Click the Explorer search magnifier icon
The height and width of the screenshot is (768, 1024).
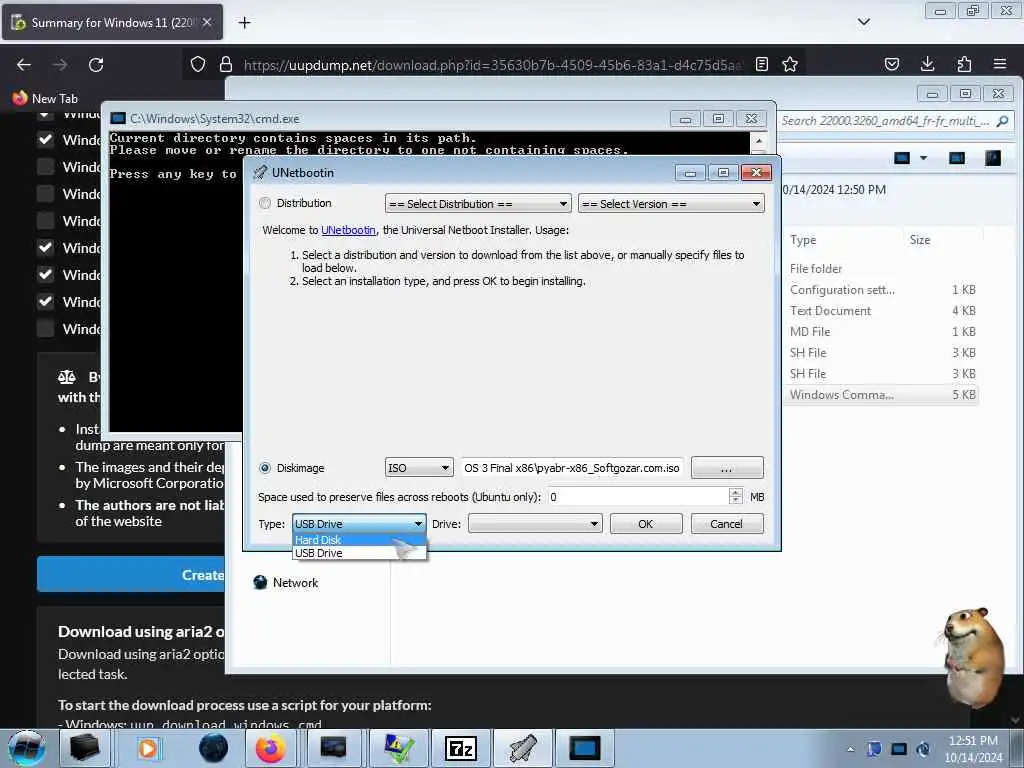coord(1002,121)
